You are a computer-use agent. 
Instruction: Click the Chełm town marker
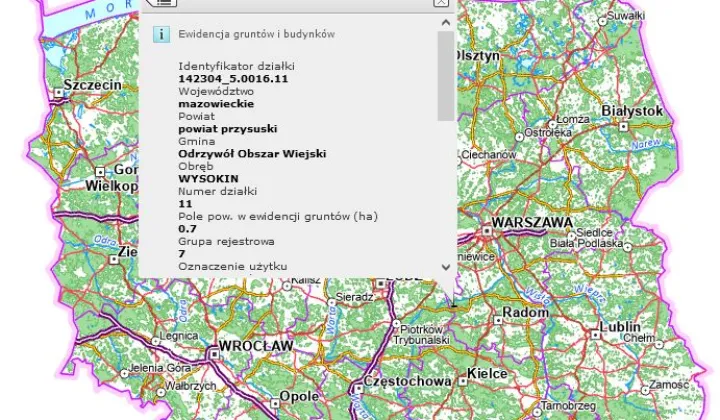tap(659, 344)
